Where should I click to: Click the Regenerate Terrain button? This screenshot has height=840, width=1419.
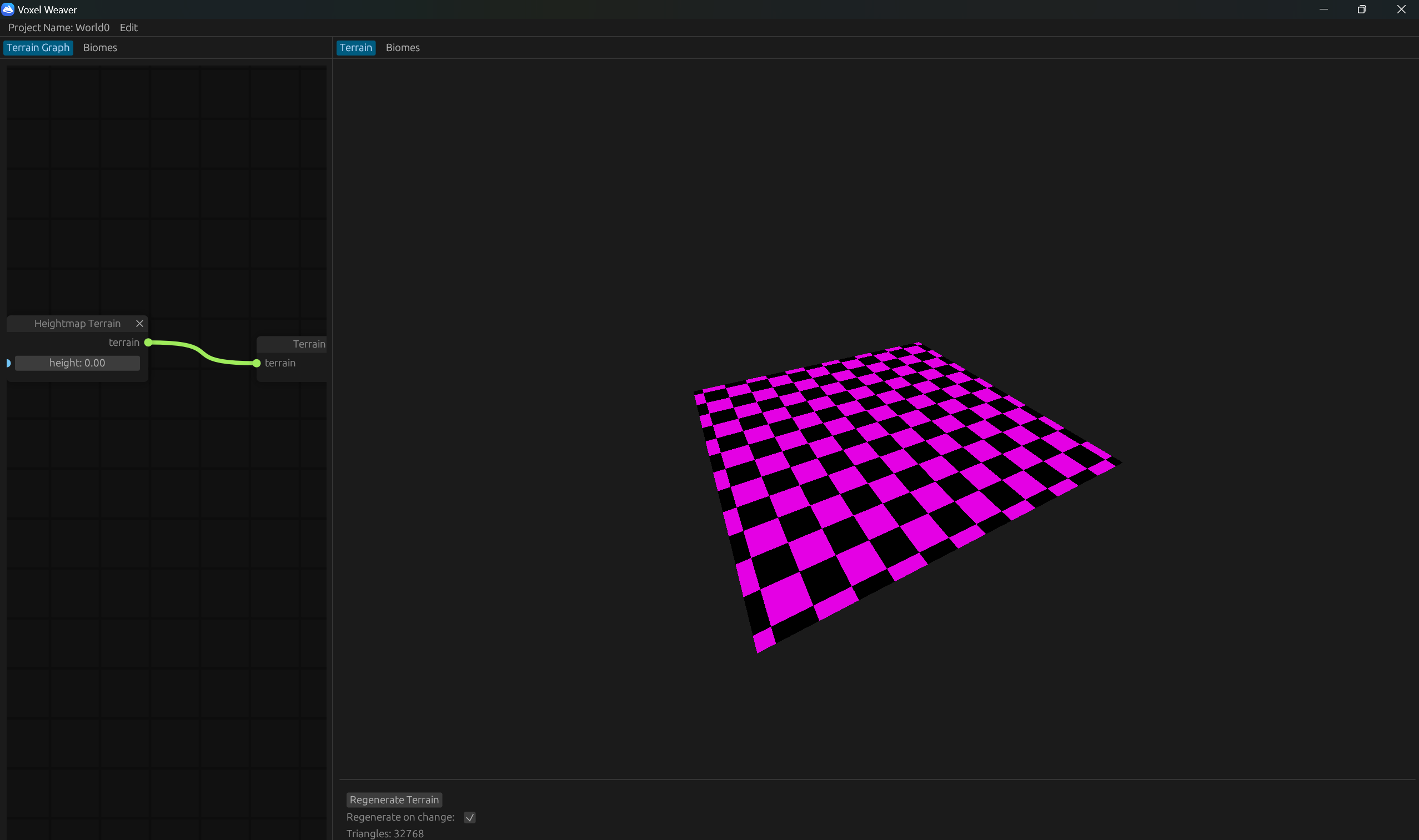point(394,799)
